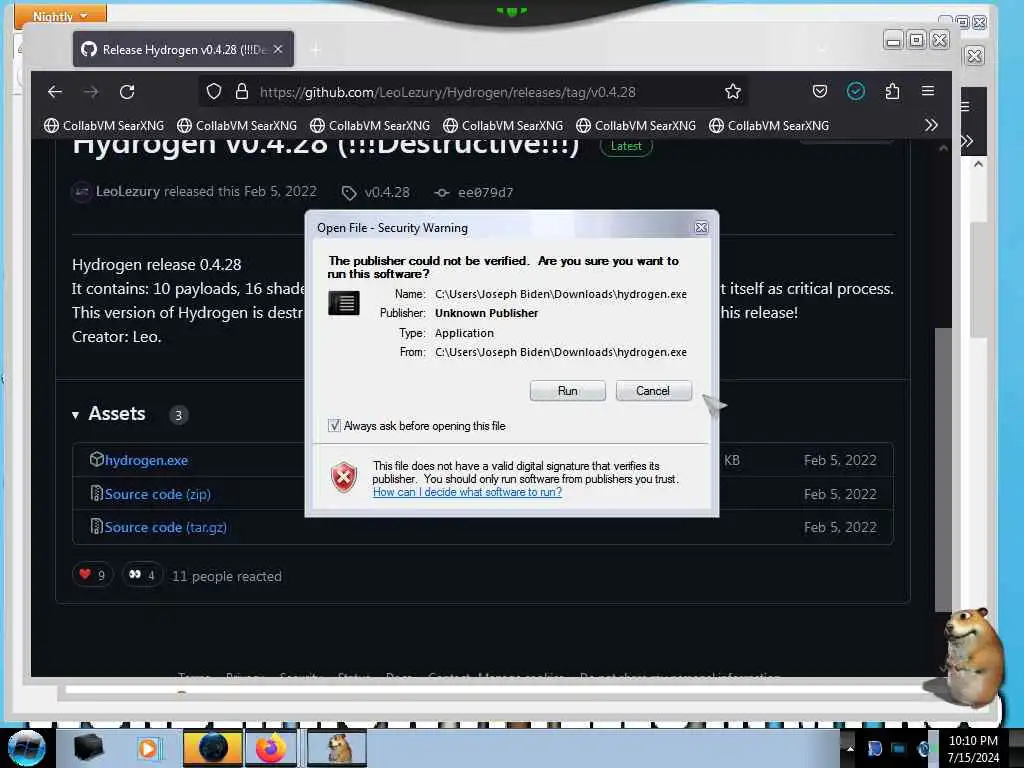Open the Nightly menu dropdown

click(60, 16)
